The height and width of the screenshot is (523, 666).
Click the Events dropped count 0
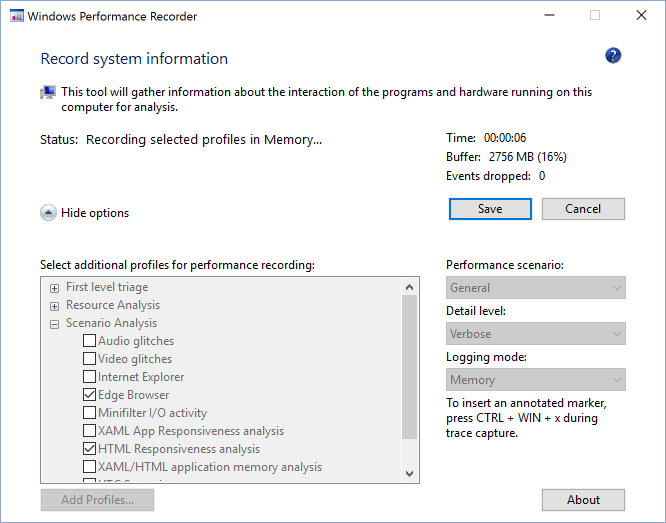(x=542, y=176)
